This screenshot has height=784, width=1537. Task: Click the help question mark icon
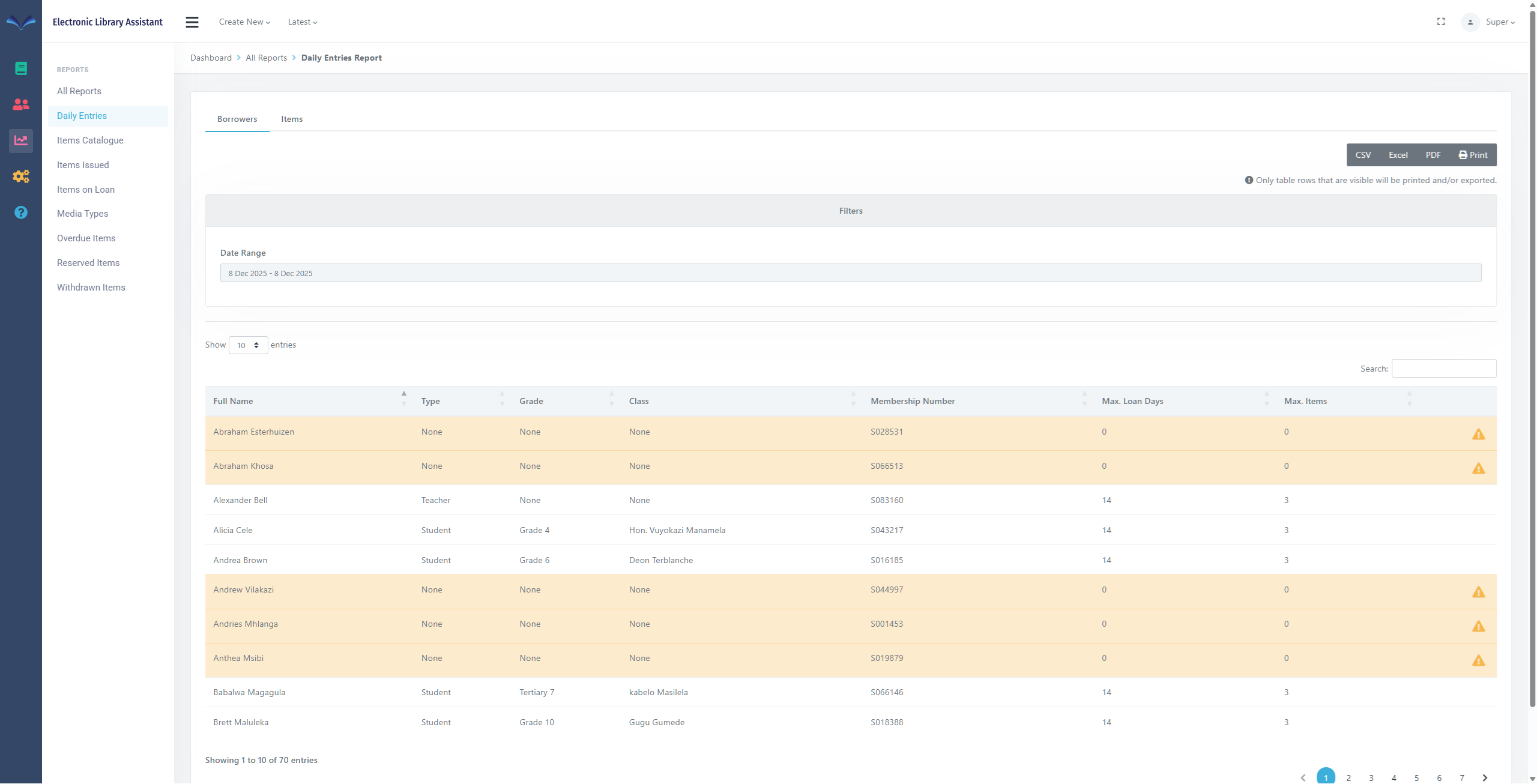[21, 213]
